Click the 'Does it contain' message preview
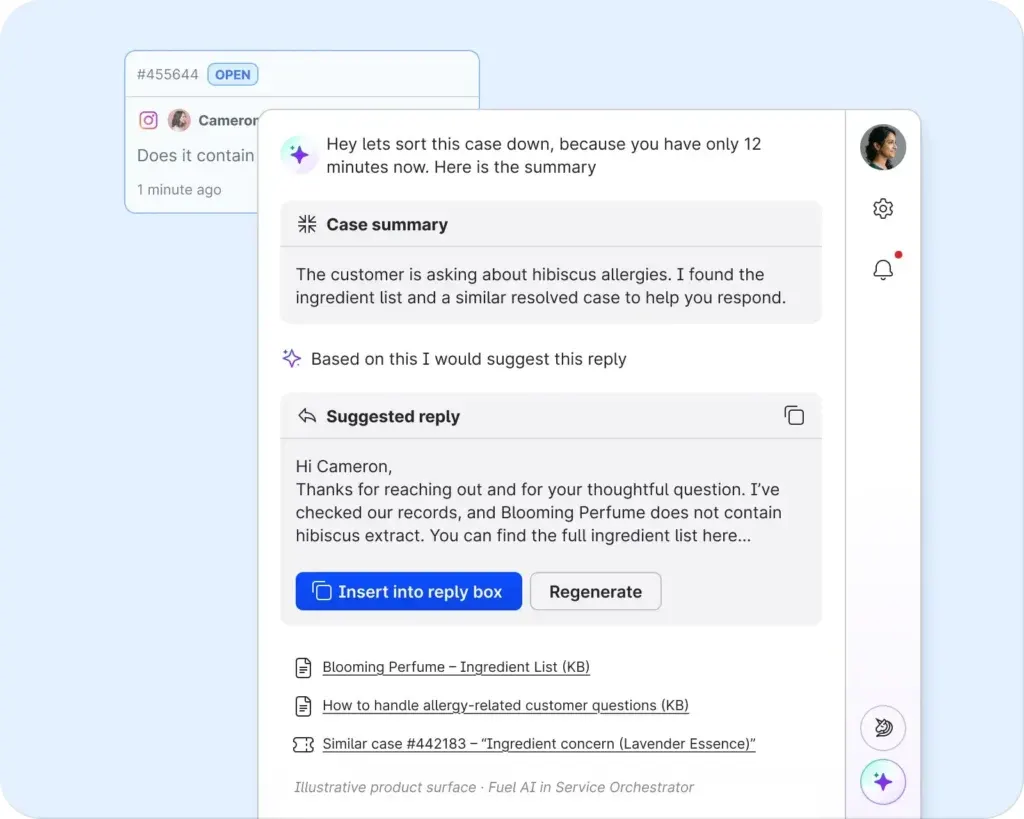This screenshot has height=819, width=1024. (195, 155)
